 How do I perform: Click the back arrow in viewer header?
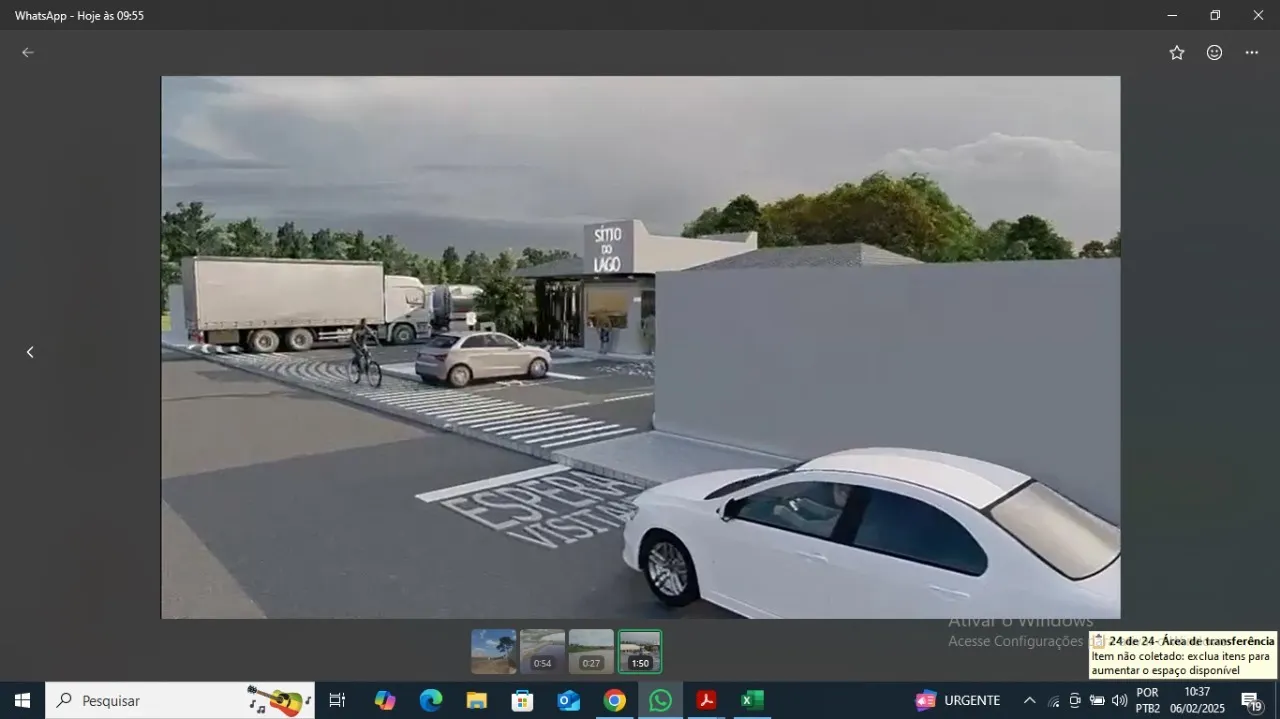click(28, 53)
